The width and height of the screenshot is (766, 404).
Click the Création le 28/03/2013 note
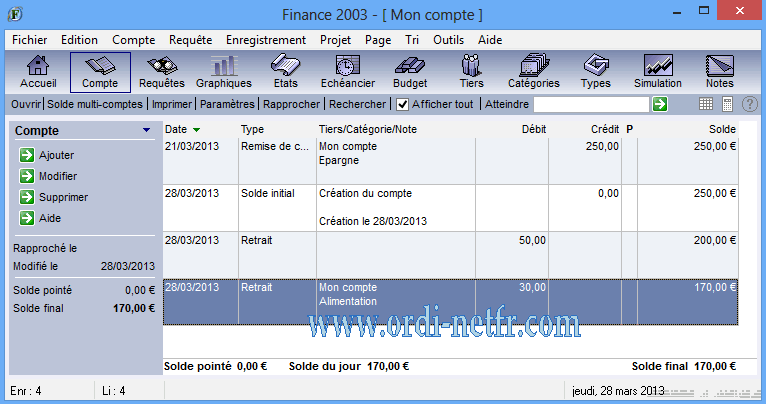[373, 221]
